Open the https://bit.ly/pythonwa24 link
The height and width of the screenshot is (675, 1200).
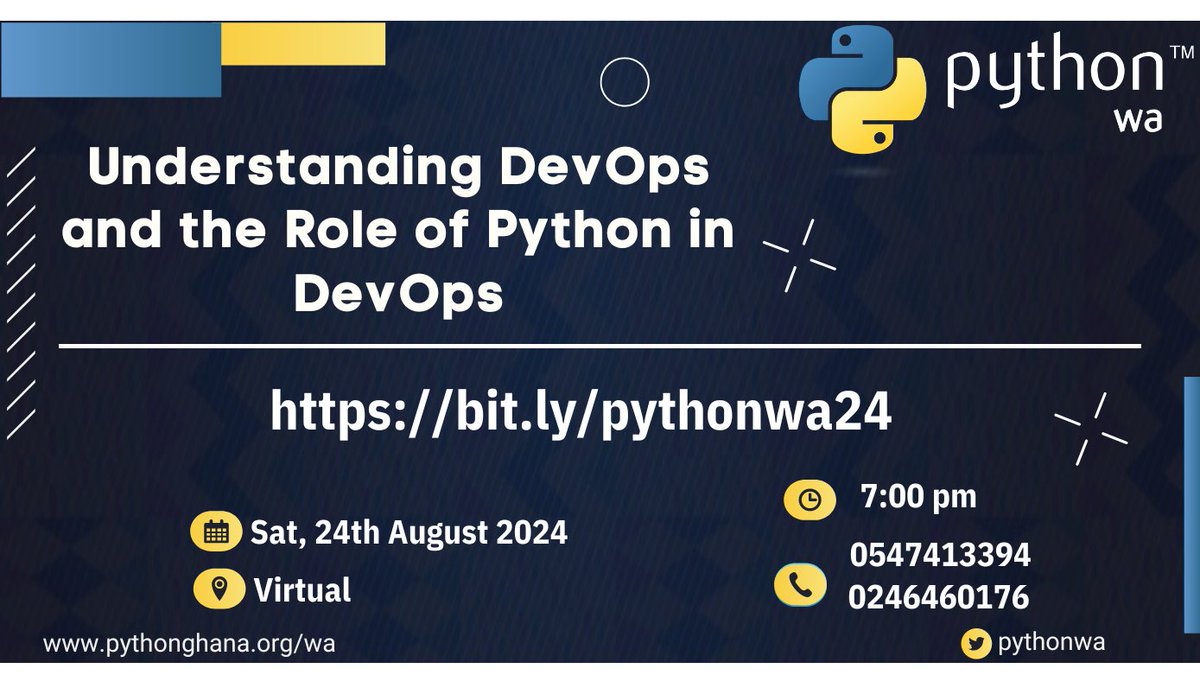[x=580, y=411]
